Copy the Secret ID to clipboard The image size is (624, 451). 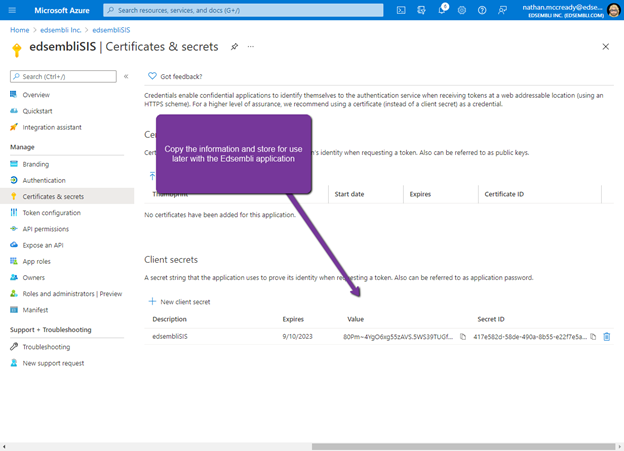click(593, 337)
